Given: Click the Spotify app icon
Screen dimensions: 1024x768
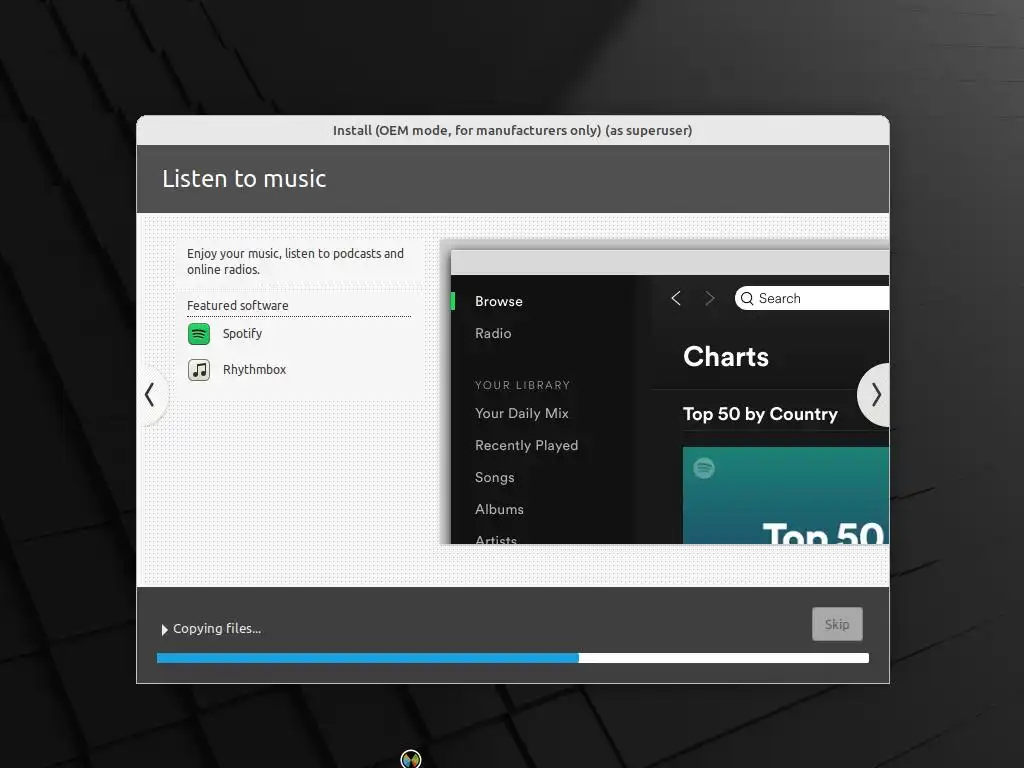Looking at the screenshot, I should pyautogui.click(x=199, y=334).
